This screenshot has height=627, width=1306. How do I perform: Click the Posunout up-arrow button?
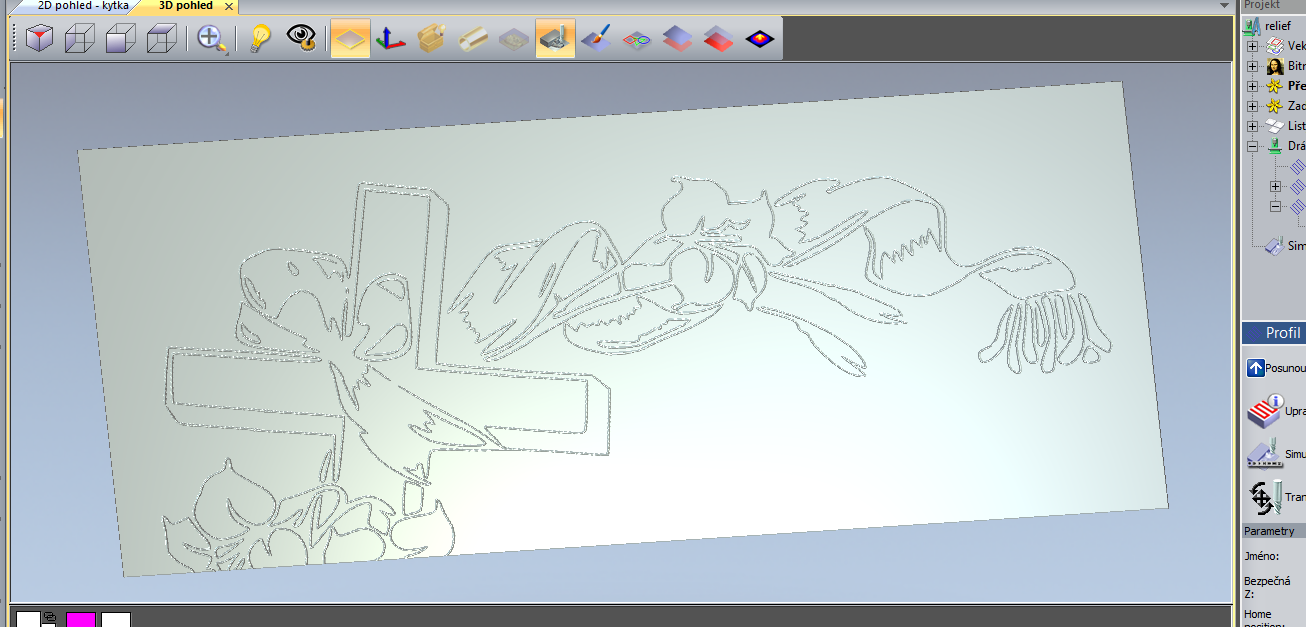[1256, 368]
